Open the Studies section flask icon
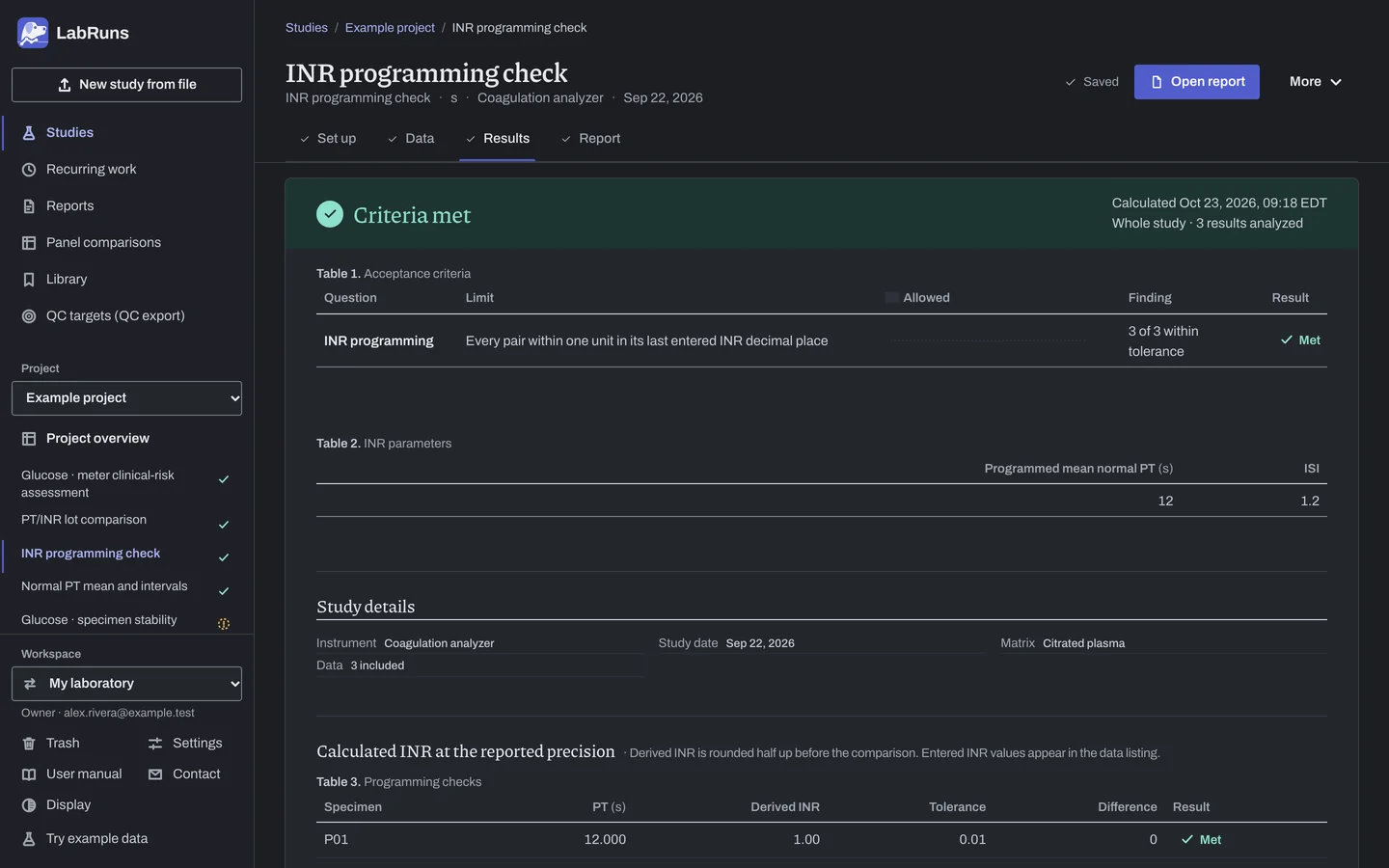Image resolution: width=1389 pixels, height=868 pixels. 29,133
